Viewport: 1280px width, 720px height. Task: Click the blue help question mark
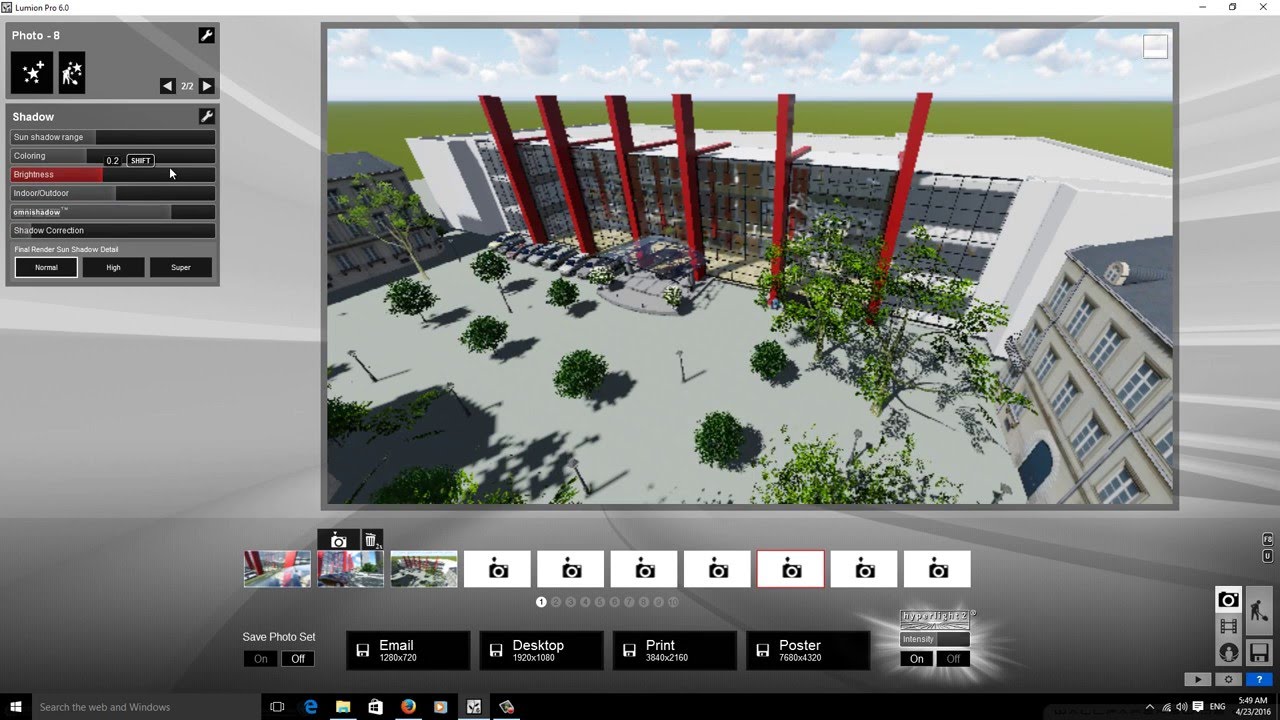tap(1259, 679)
